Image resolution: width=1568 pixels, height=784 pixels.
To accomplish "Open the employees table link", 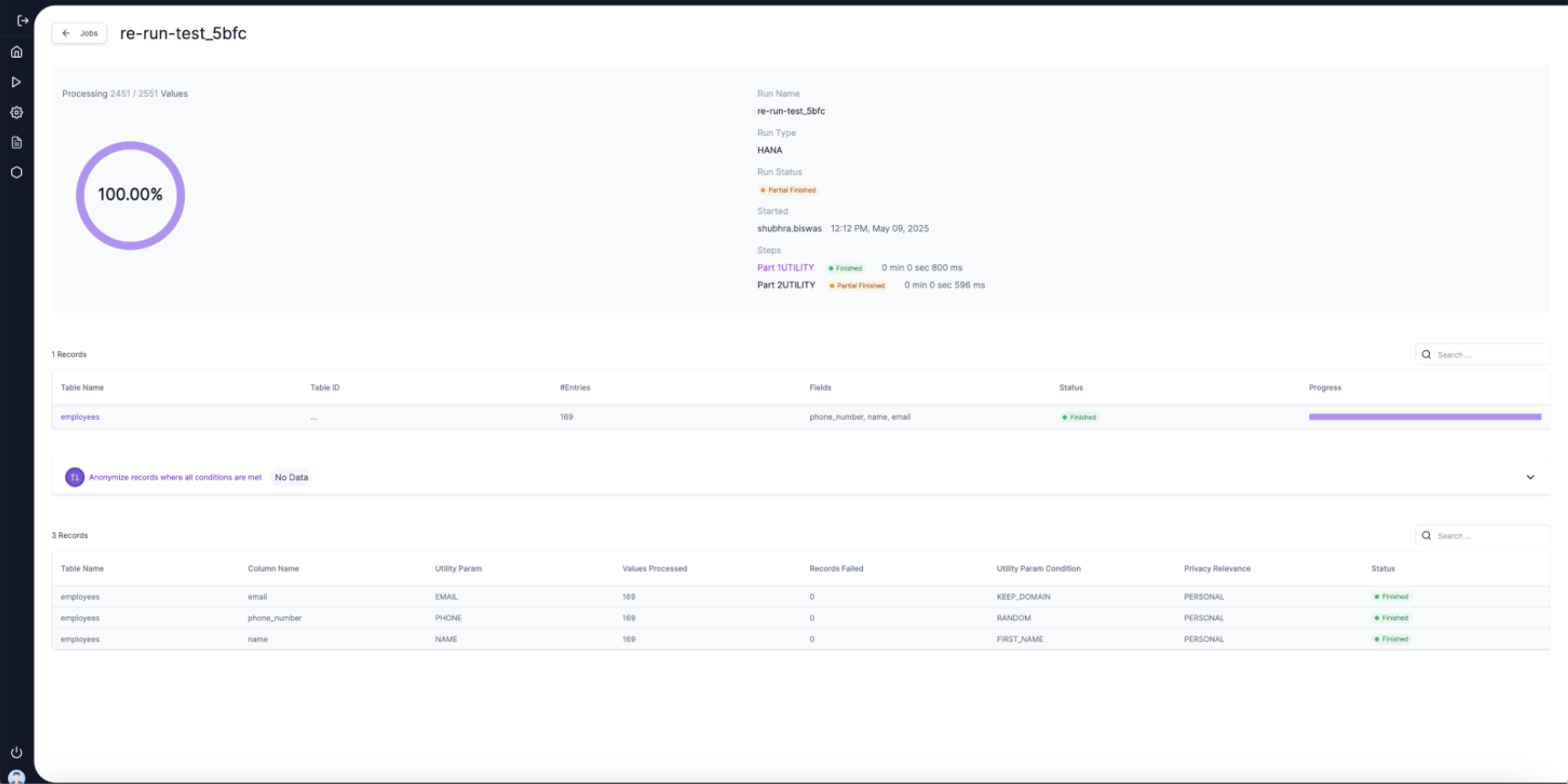I will 80,417.
